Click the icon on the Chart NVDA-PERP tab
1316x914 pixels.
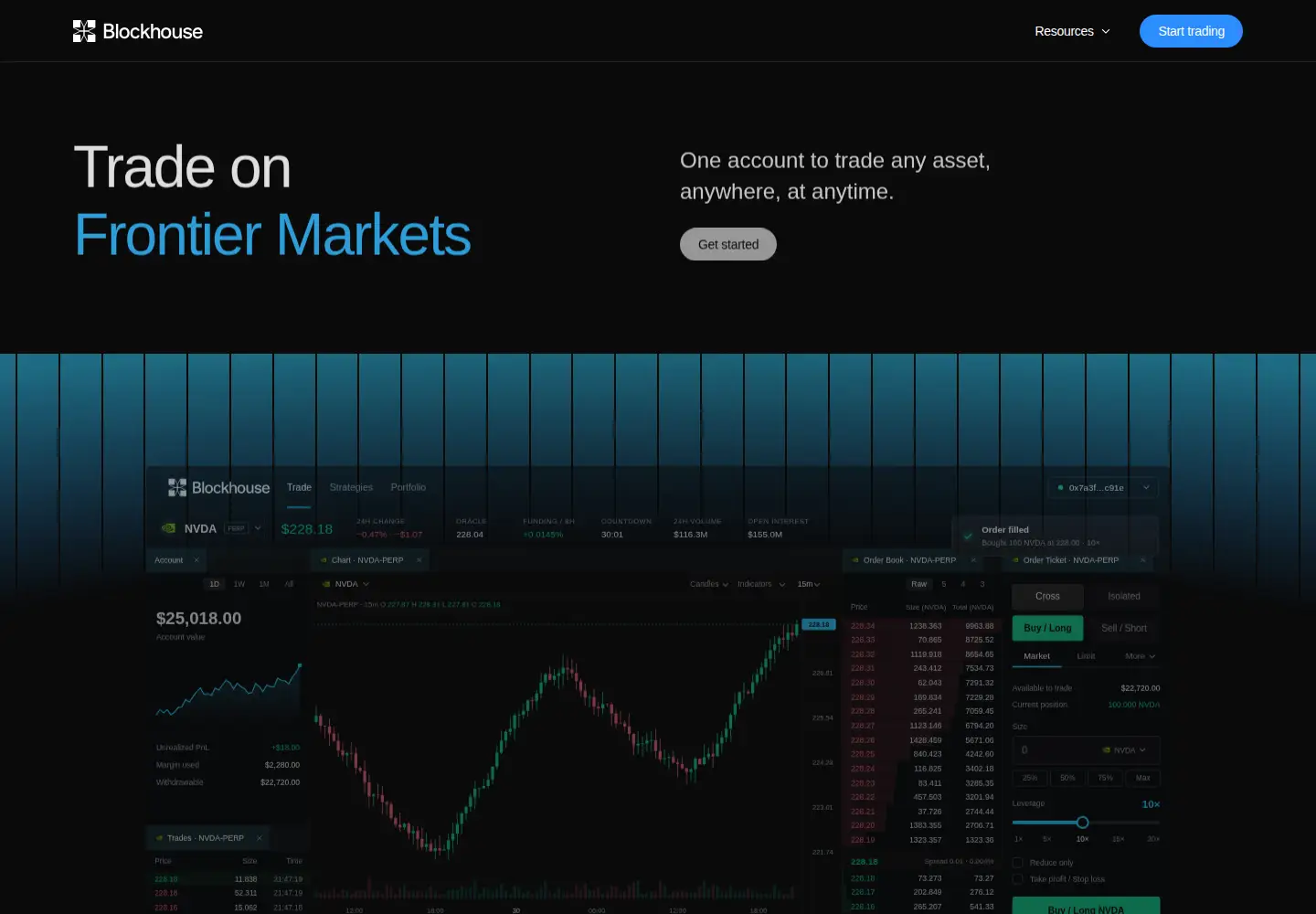point(324,560)
